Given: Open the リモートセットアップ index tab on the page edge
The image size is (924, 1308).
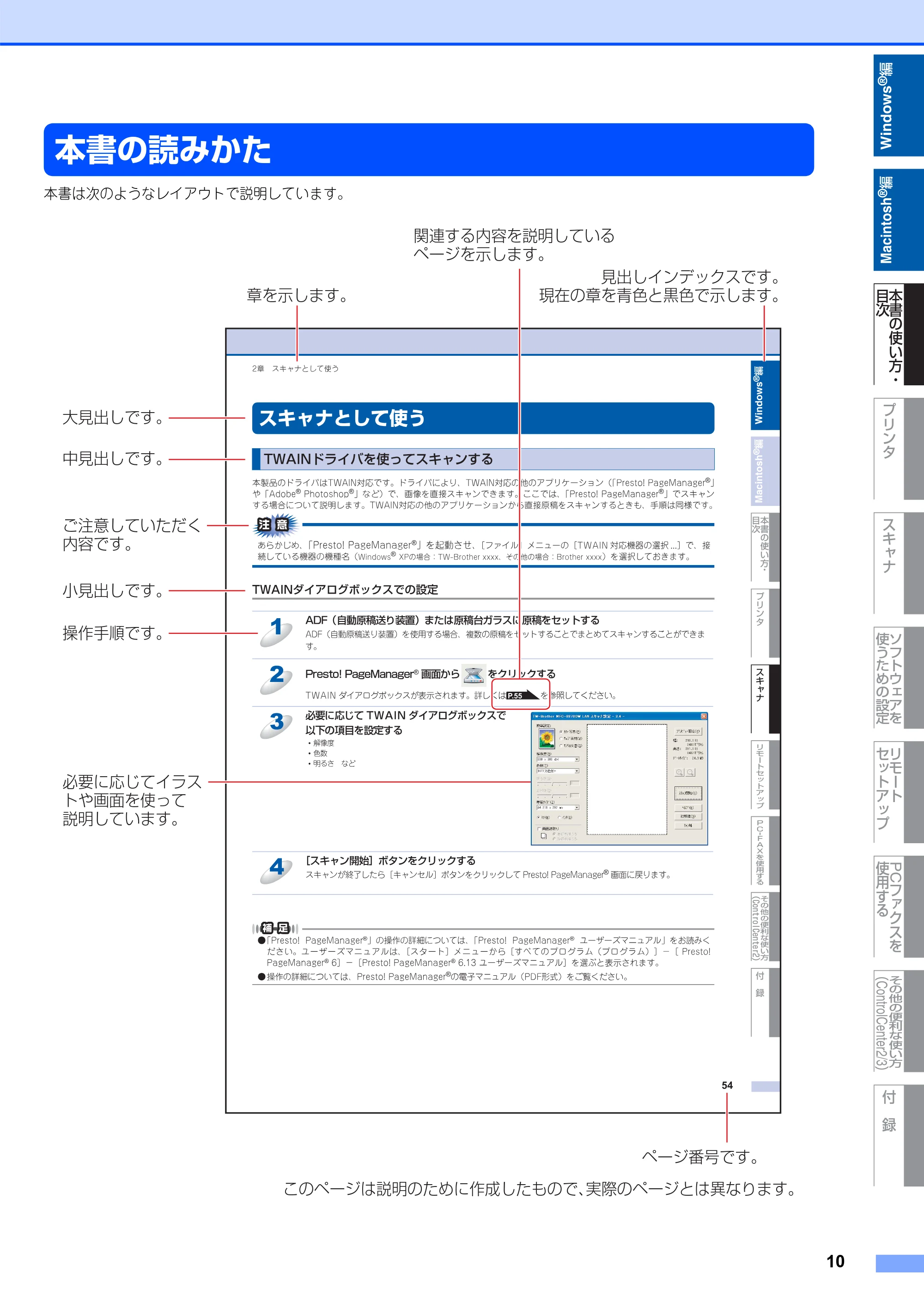Looking at the screenshot, I should [898, 792].
